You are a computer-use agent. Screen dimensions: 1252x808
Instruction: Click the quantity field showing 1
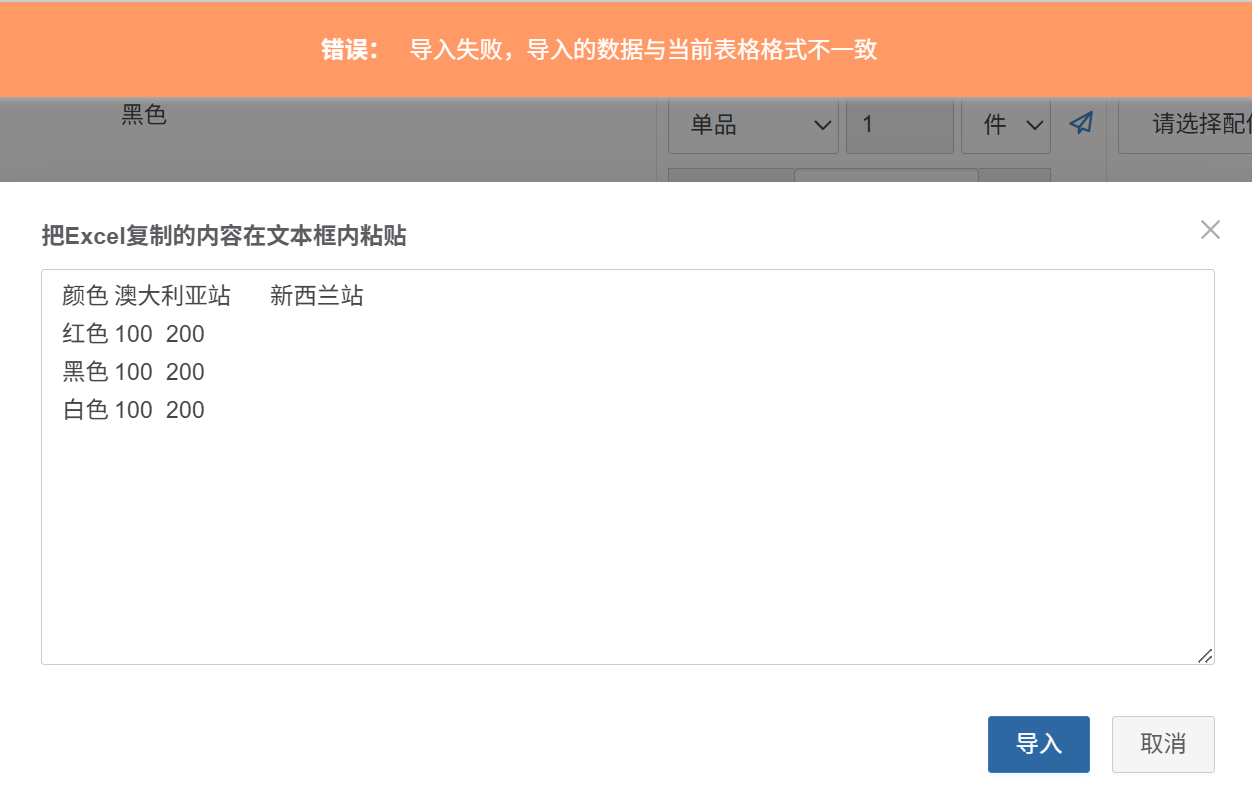(x=899, y=125)
